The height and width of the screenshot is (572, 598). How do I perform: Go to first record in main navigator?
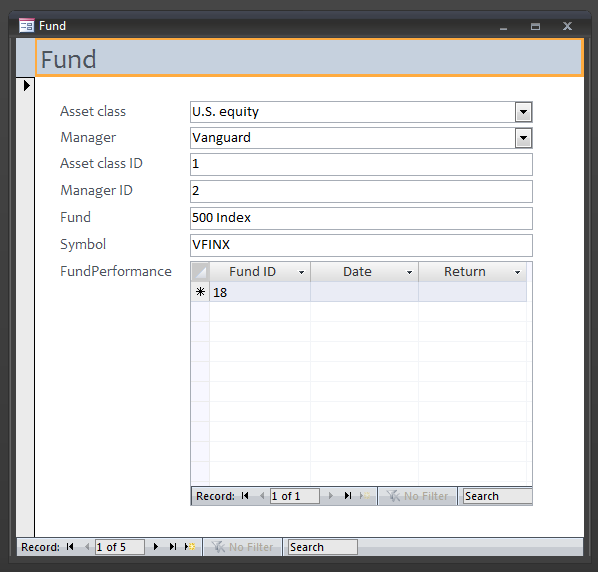click(x=70, y=547)
